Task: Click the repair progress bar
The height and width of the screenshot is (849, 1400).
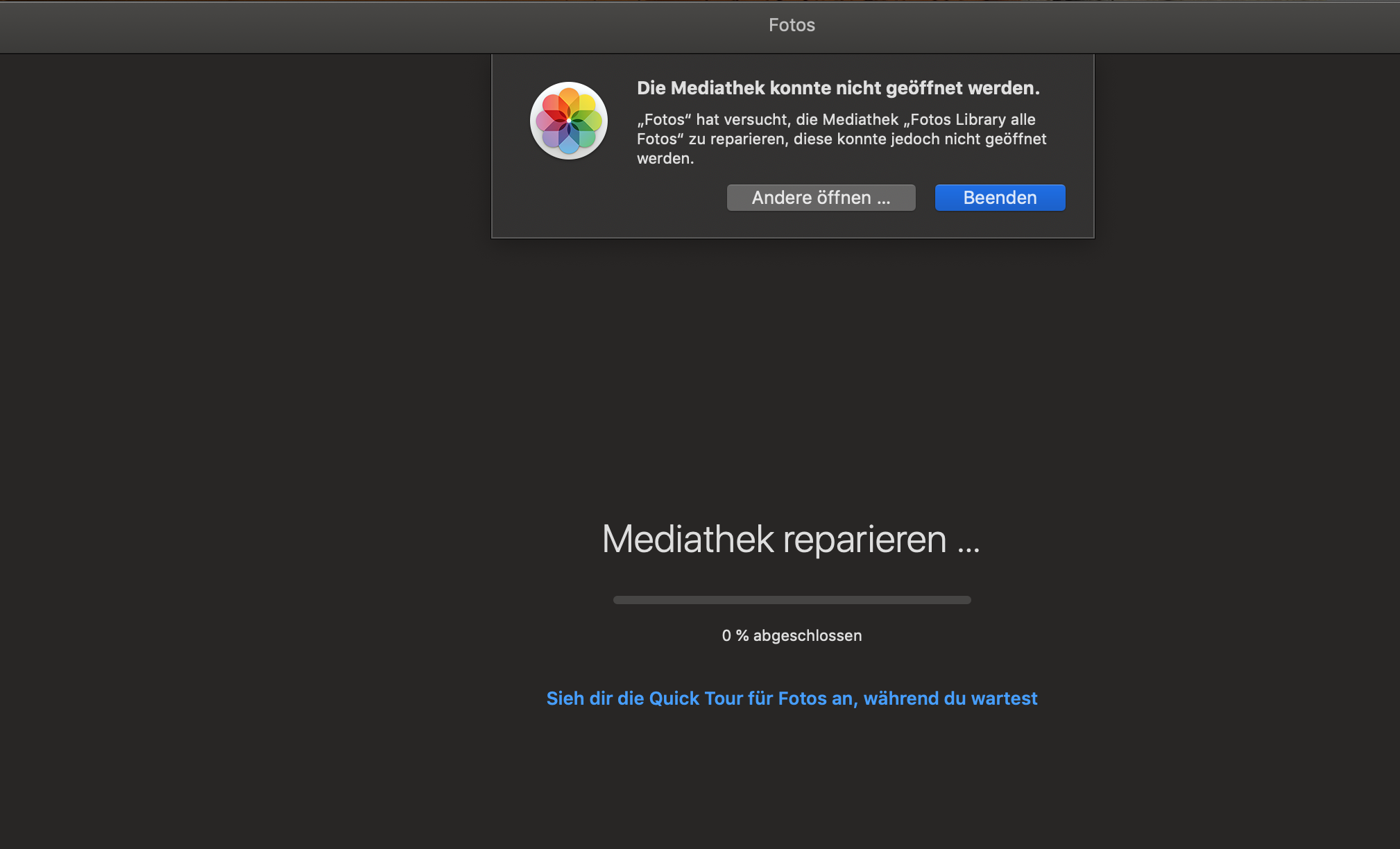Action: click(792, 600)
